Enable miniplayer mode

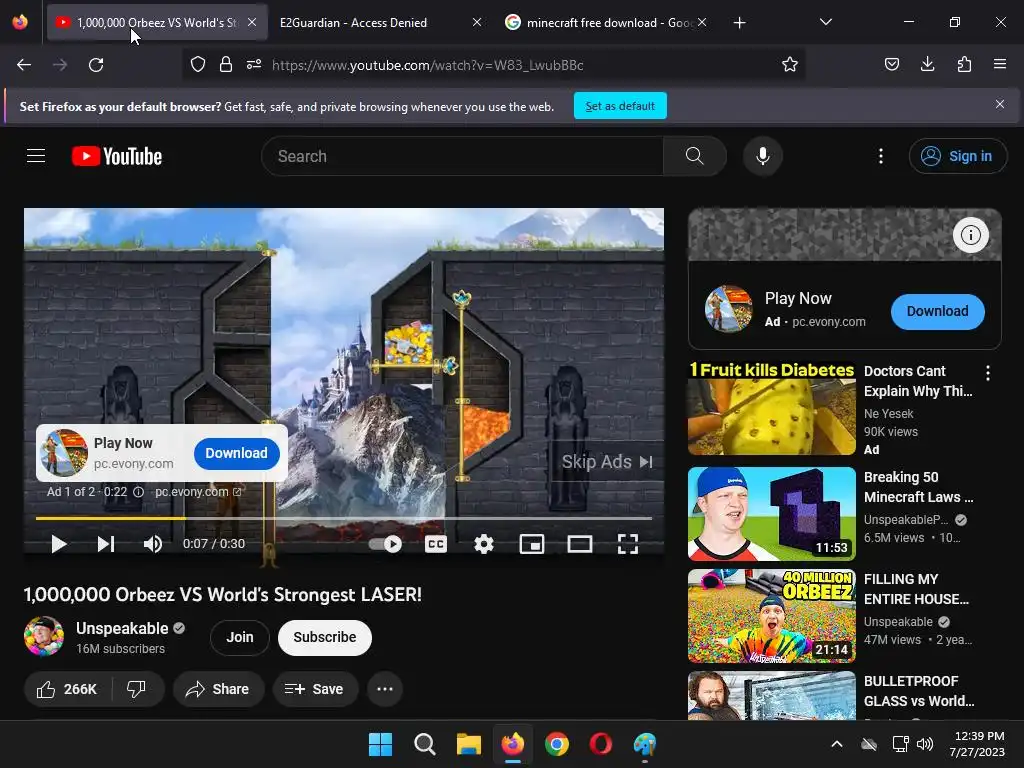[532, 544]
